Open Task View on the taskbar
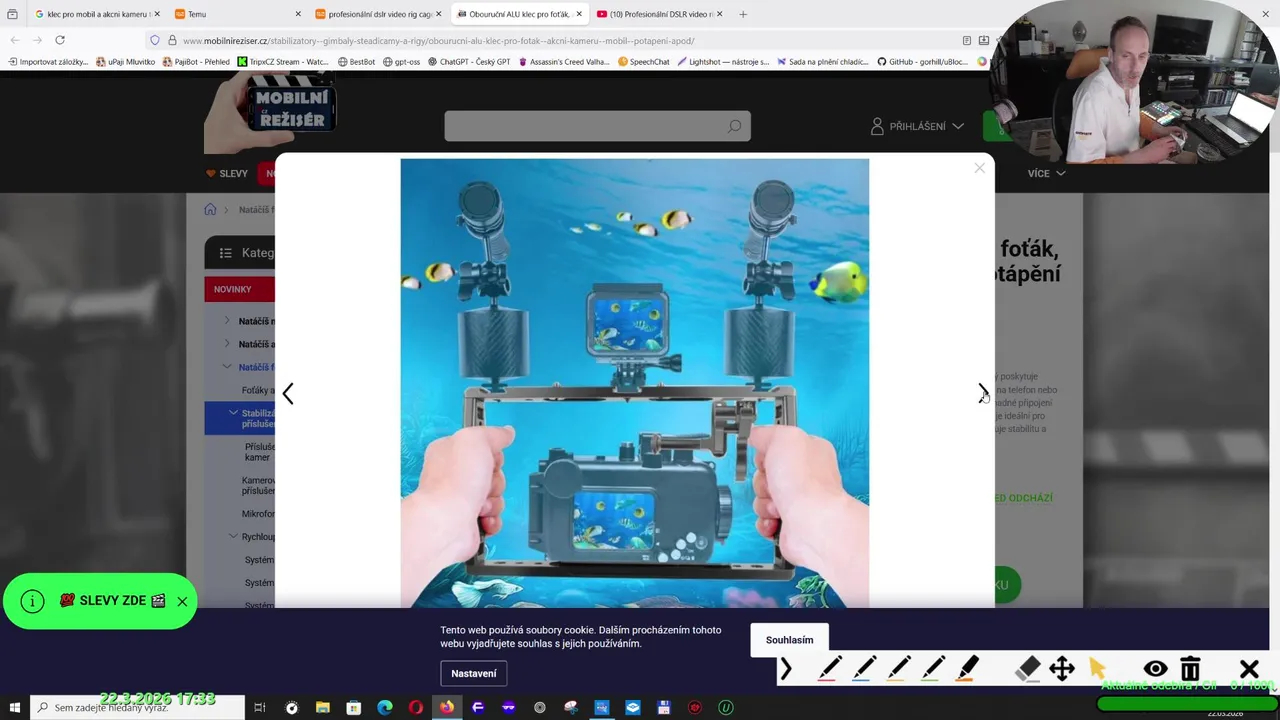The width and height of the screenshot is (1280, 720). pyautogui.click(x=259, y=708)
